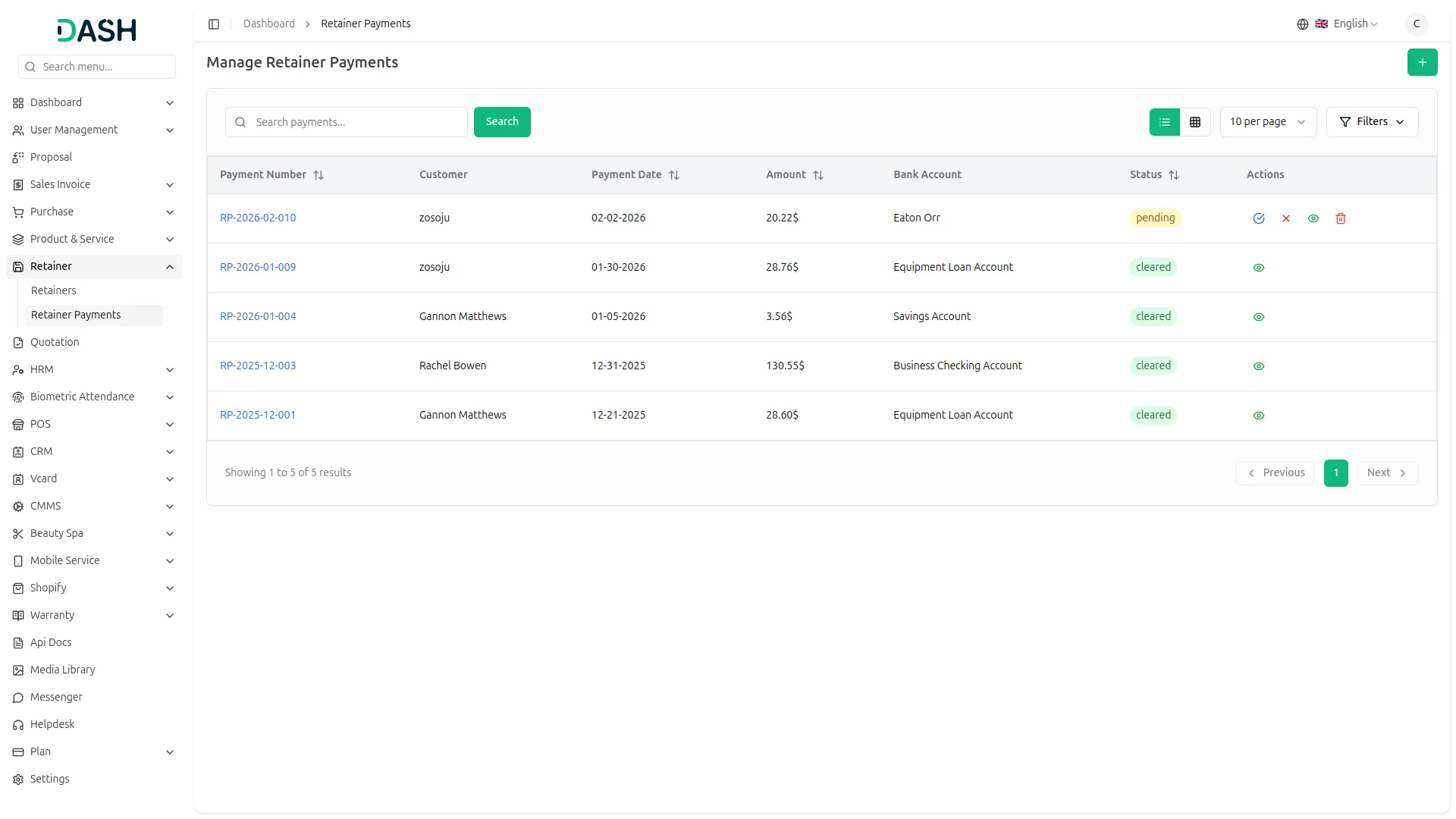Click the user avatar C icon
The width and height of the screenshot is (1456, 819).
click(1416, 24)
